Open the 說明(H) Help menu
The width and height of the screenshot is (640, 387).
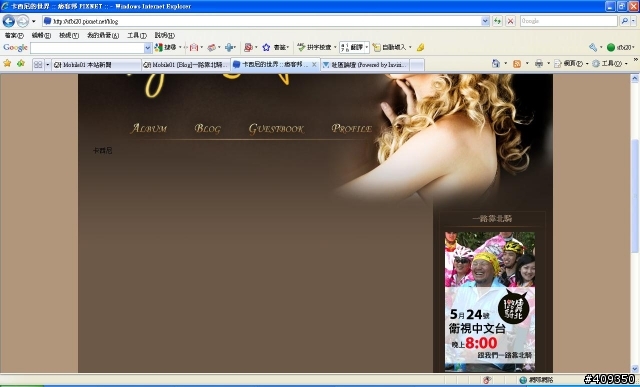click(164, 36)
